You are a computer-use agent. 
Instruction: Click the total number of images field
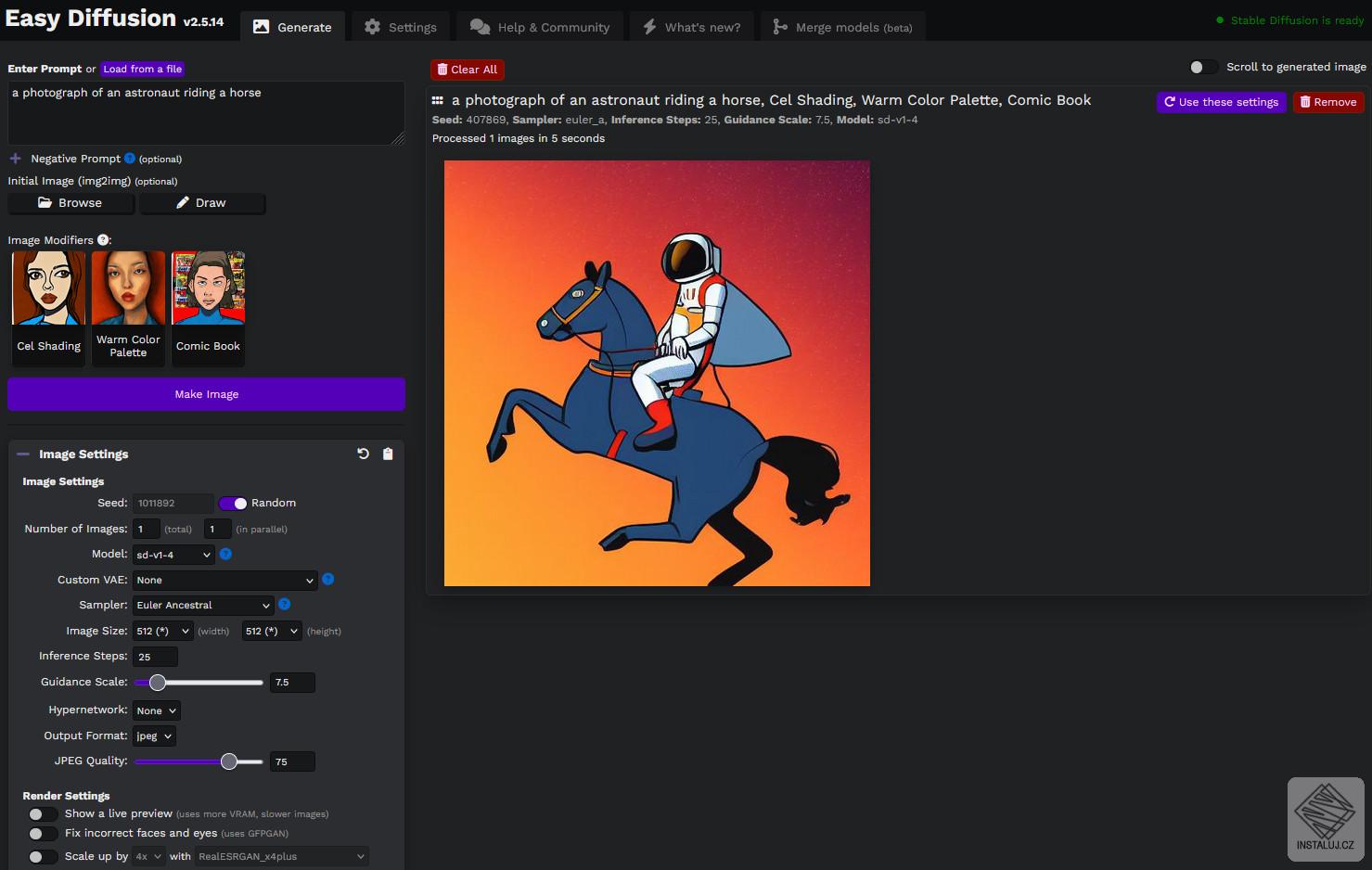(x=146, y=530)
